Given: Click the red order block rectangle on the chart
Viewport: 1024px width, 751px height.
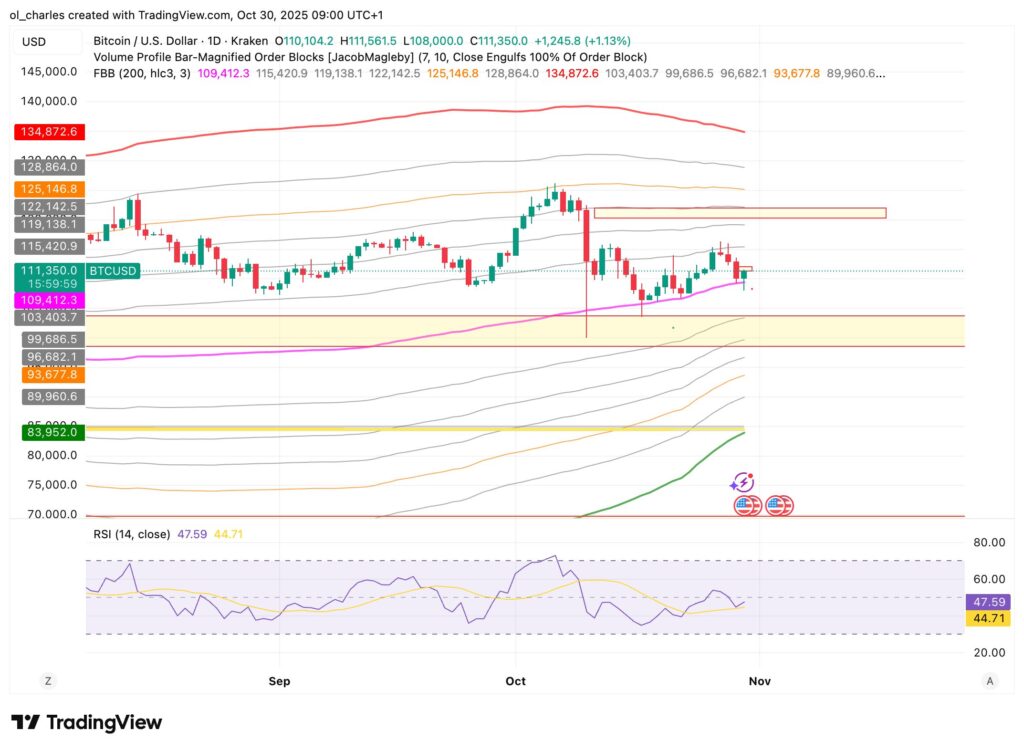Looking at the screenshot, I should coord(740,212).
